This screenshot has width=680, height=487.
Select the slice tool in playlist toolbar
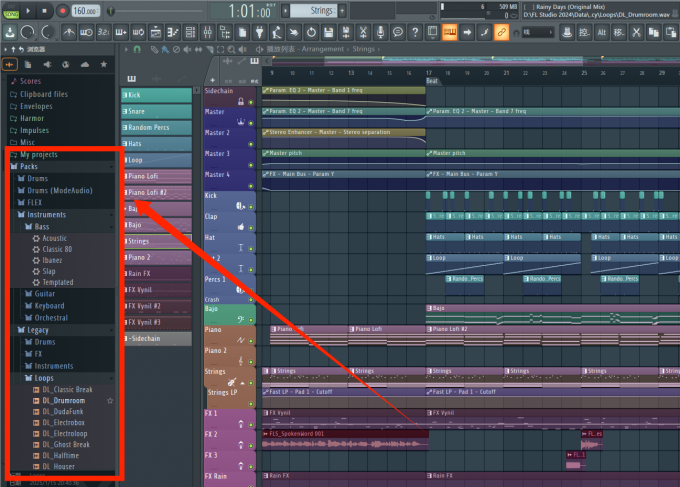pyautogui.click(x=210, y=49)
